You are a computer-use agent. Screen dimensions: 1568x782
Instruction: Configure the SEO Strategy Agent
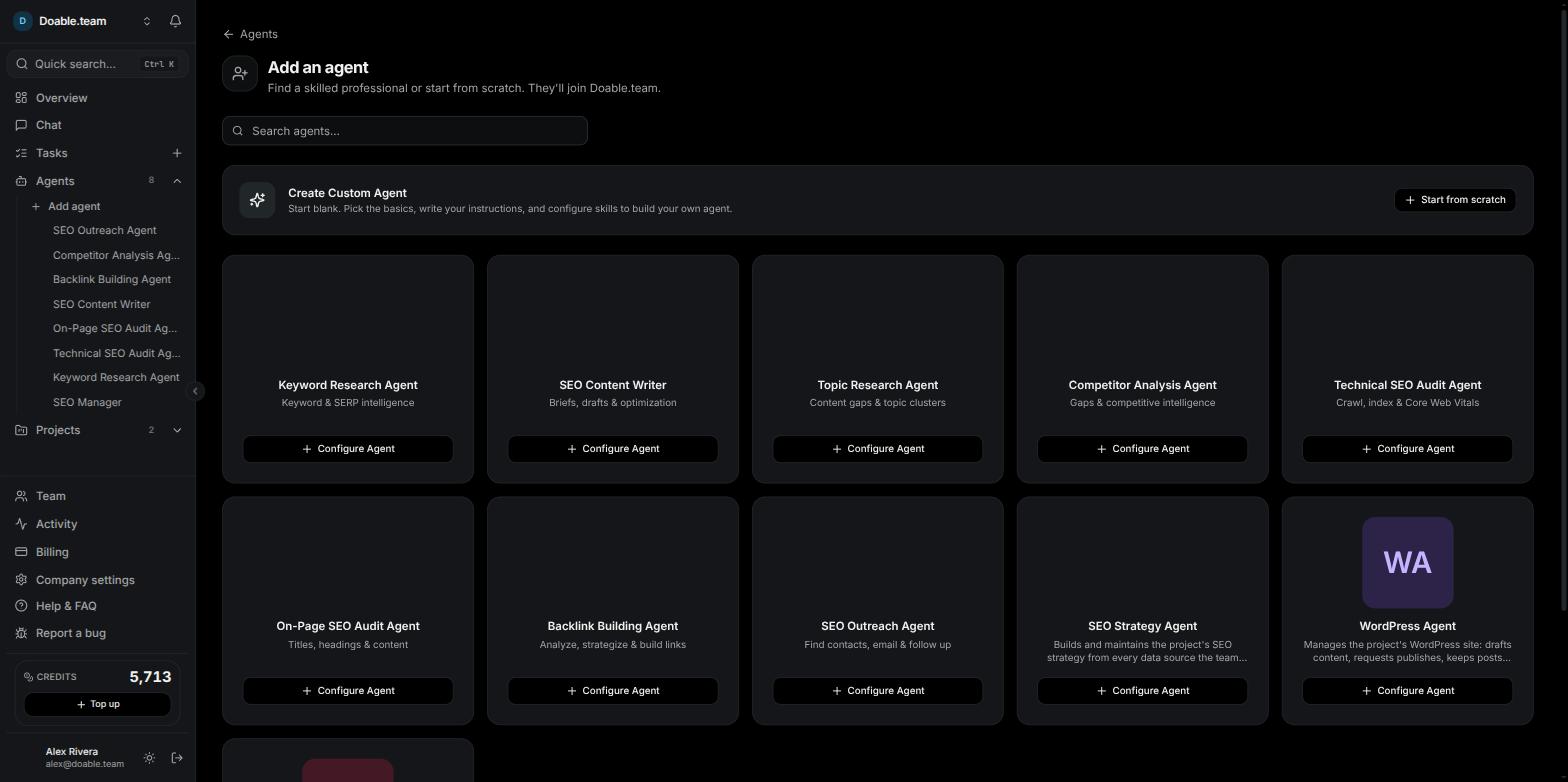[1143, 691]
